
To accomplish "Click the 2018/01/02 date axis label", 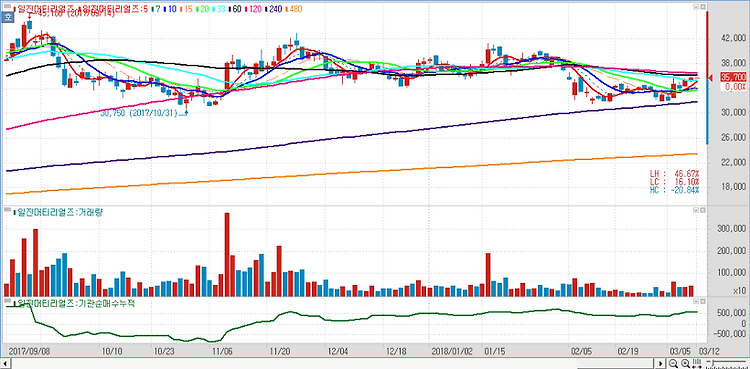I will pyautogui.click(x=451, y=351).
